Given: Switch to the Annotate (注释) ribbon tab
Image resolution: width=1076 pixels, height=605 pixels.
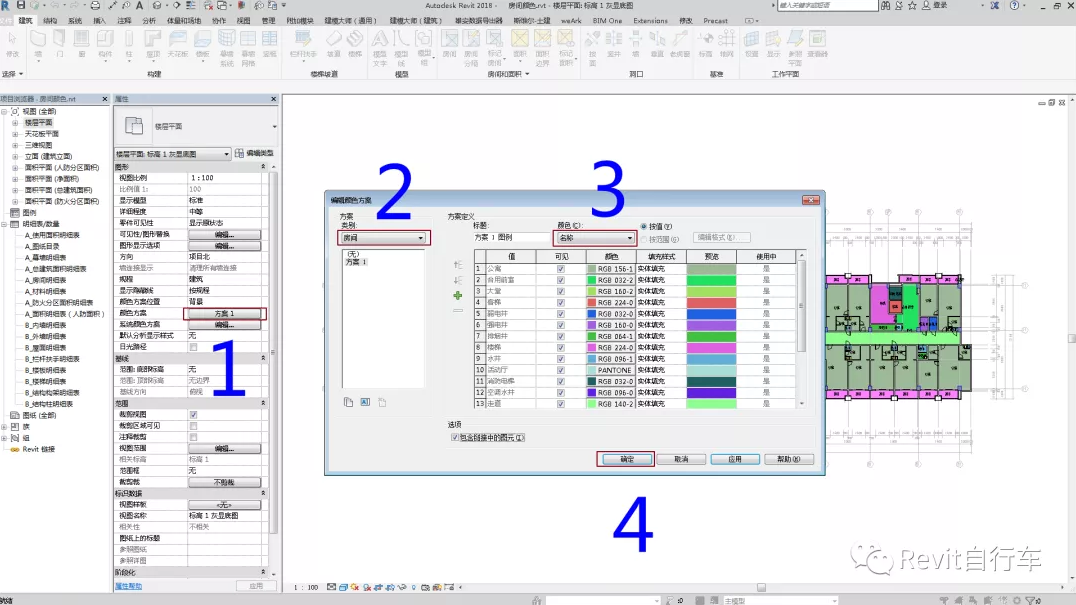Looking at the screenshot, I should 124,21.
